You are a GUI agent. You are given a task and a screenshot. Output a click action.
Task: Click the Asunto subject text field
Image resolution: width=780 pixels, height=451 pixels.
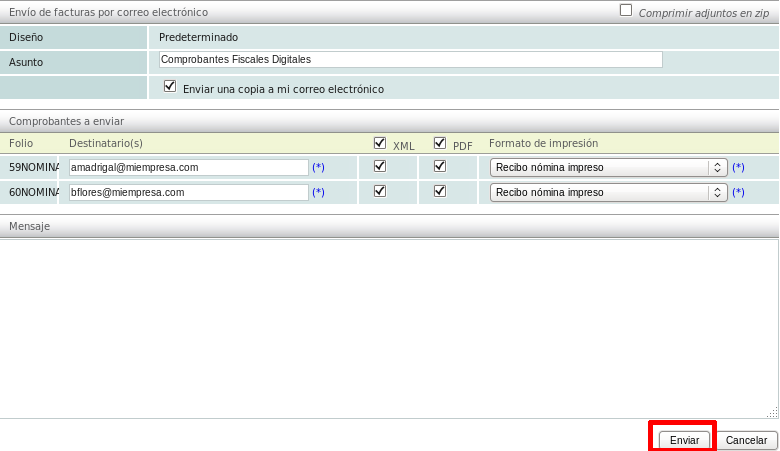pyautogui.click(x=410, y=60)
